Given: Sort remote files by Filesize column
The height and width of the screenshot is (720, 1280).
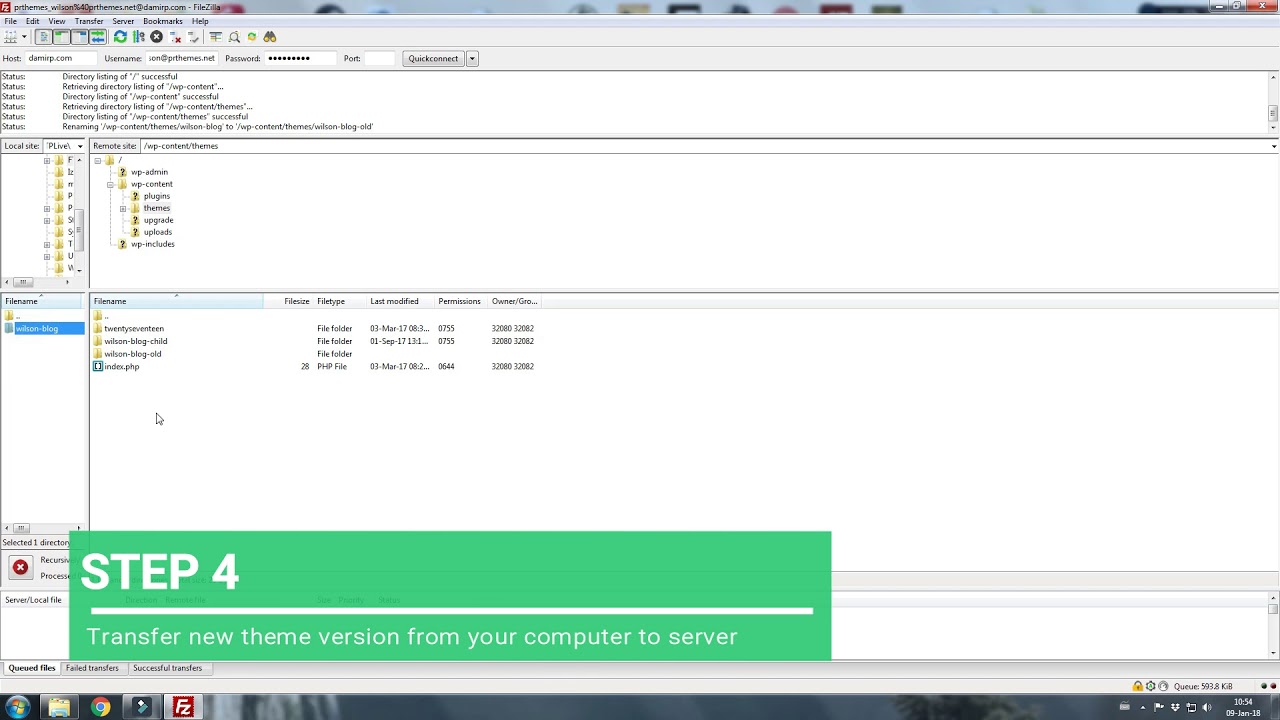Looking at the screenshot, I should 290,301.
